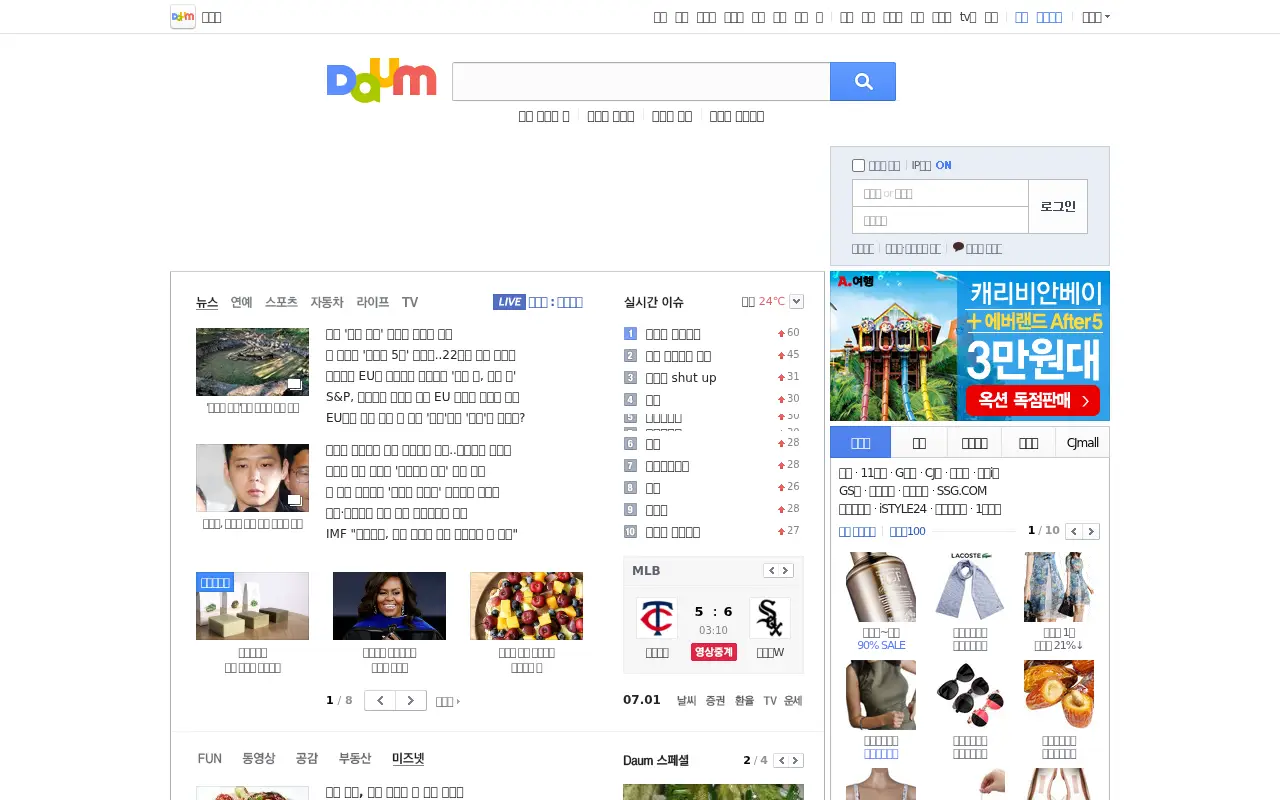Click the next arrow beside Daum 스페셜 2/4
The width and height of the screenshot is (1280, 800).
tap(796, 761)
